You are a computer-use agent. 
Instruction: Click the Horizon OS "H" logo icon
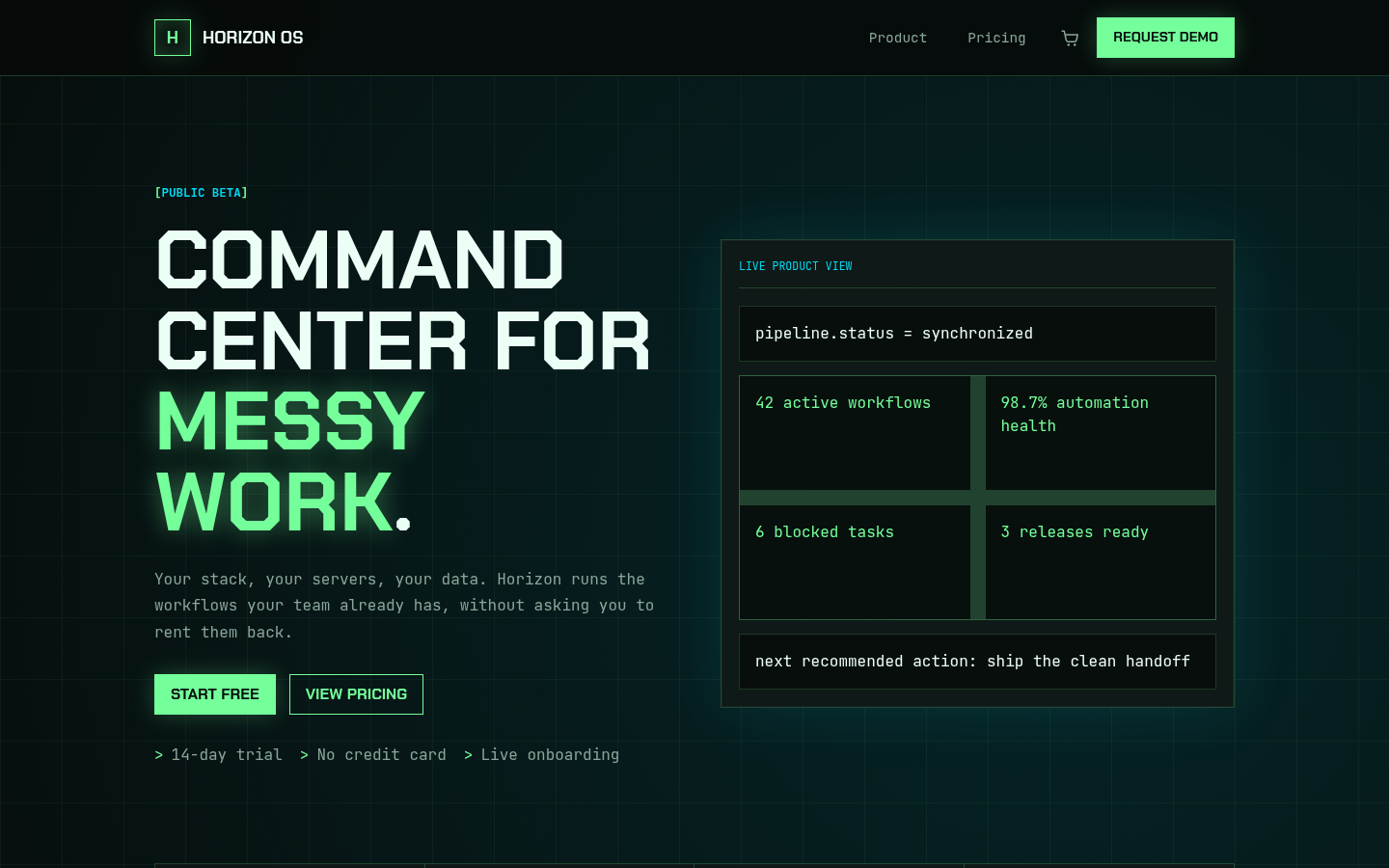pyautogui.click(x=173, y=38)
